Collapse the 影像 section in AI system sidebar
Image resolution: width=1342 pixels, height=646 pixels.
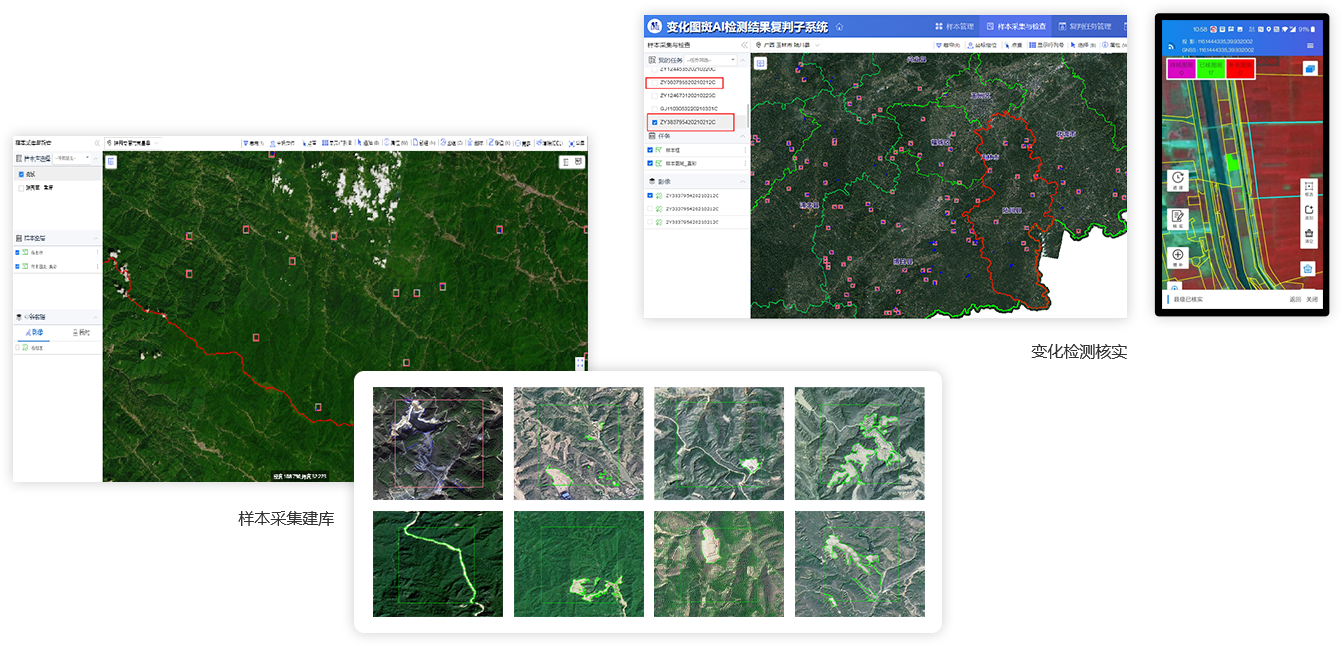741,181
